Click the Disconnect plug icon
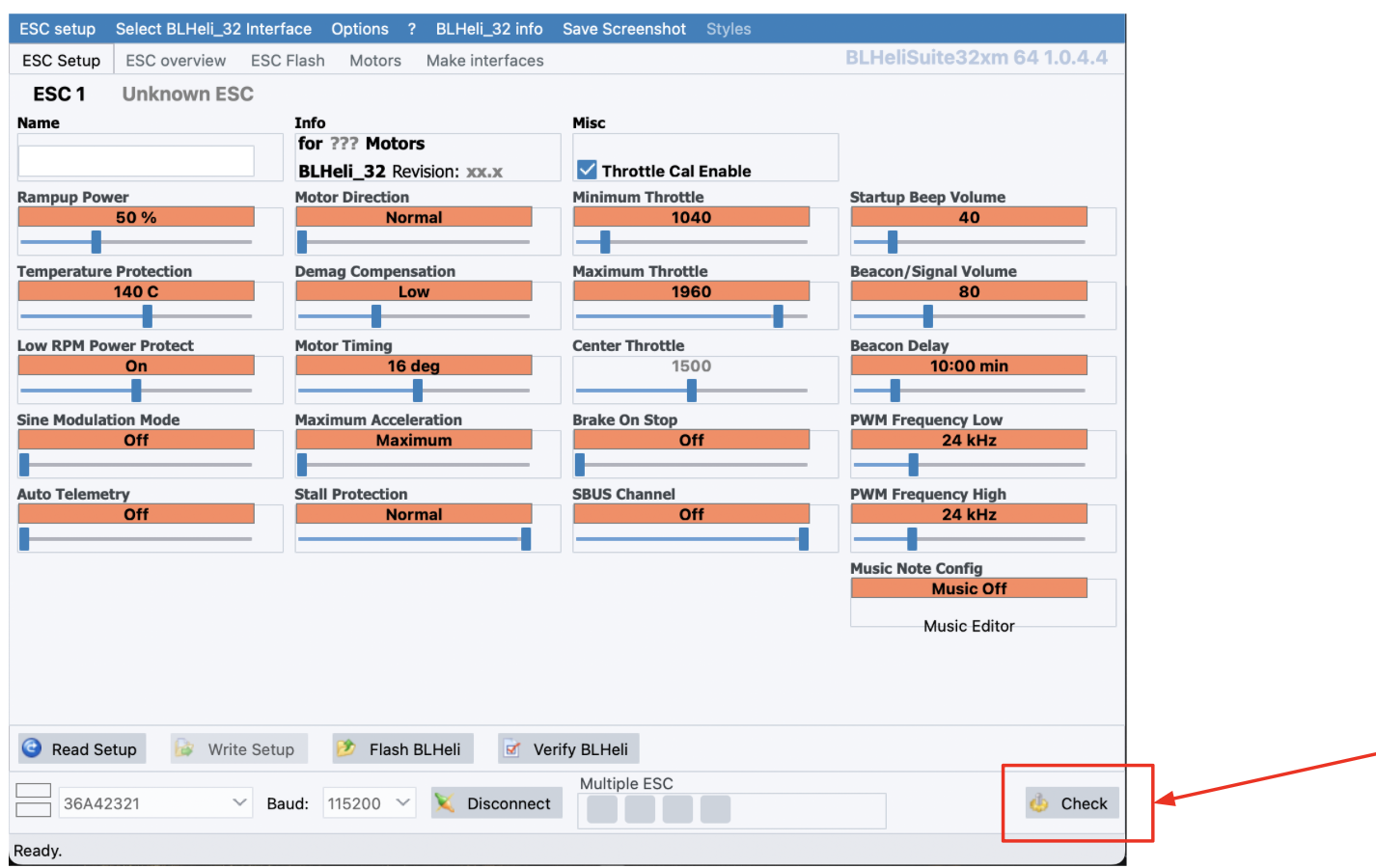1376x868 pixels. coord(444,803)
